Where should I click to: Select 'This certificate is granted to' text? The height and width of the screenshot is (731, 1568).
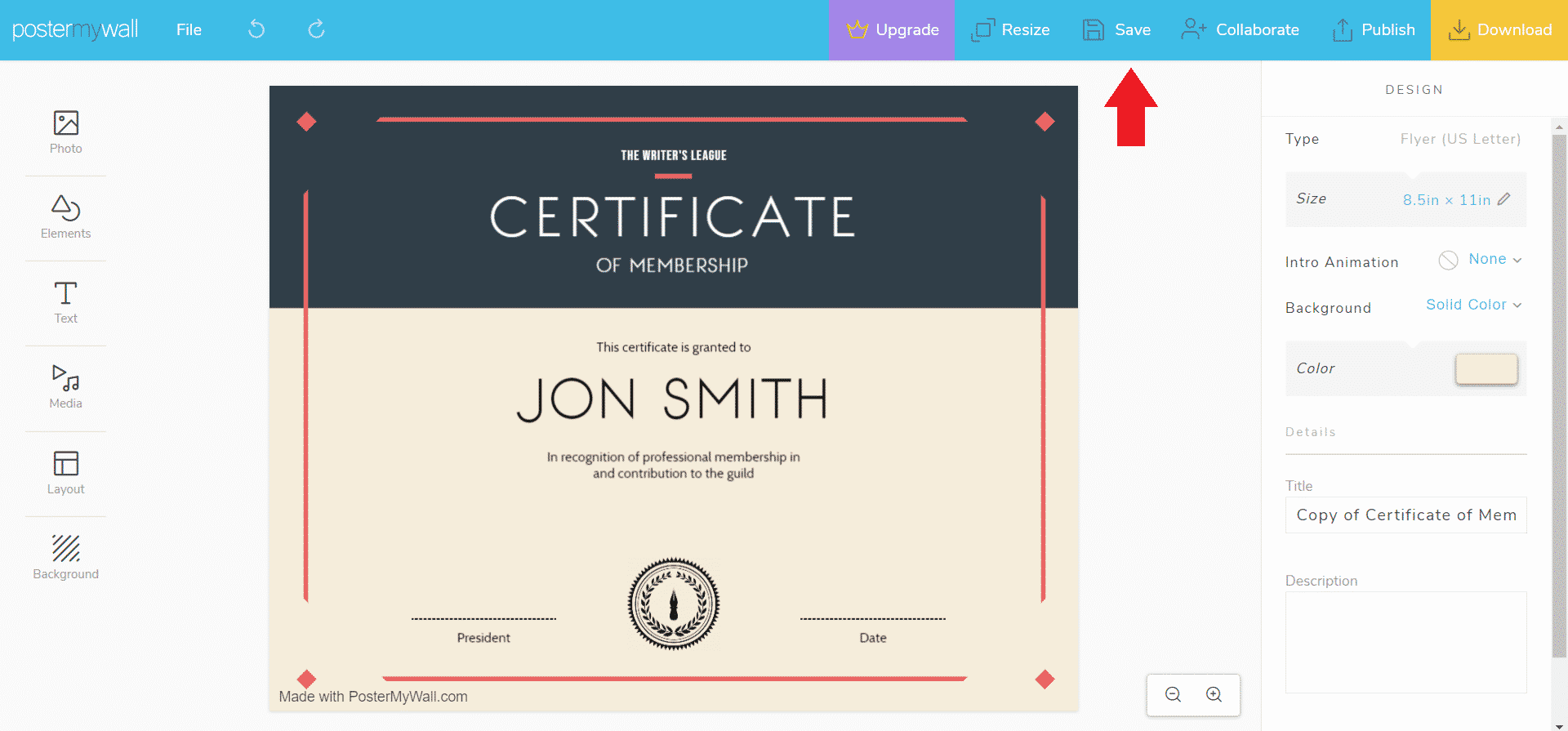674,347
